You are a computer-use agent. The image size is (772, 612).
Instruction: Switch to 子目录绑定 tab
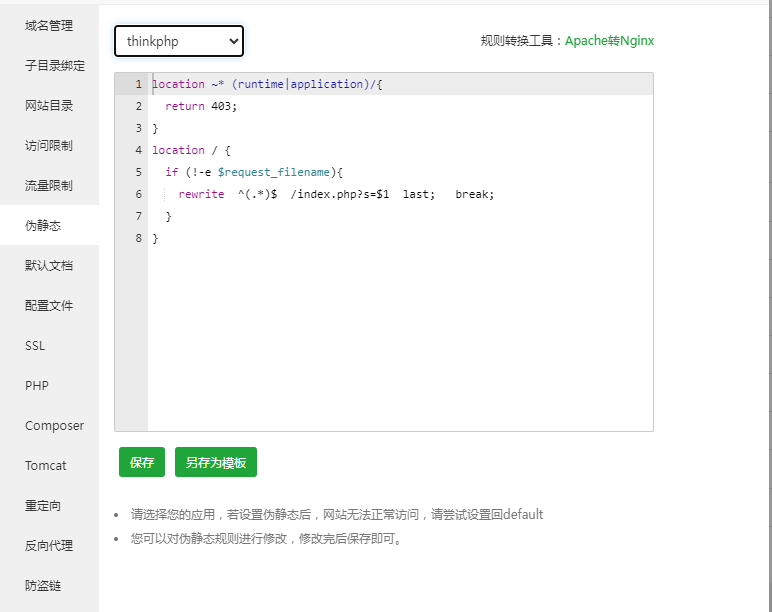pyautogui.click(x=49, y=65)
